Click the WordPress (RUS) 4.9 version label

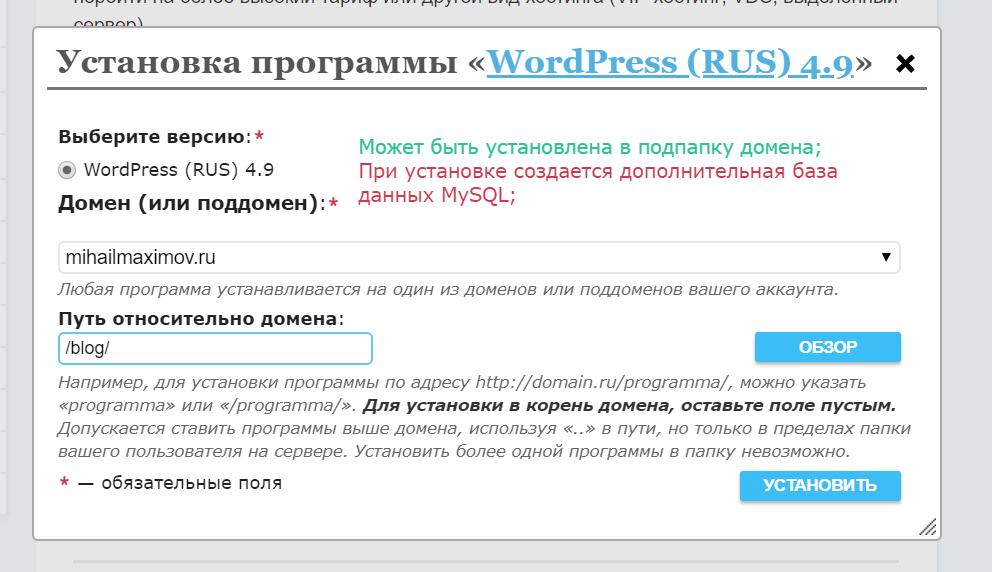178,170
